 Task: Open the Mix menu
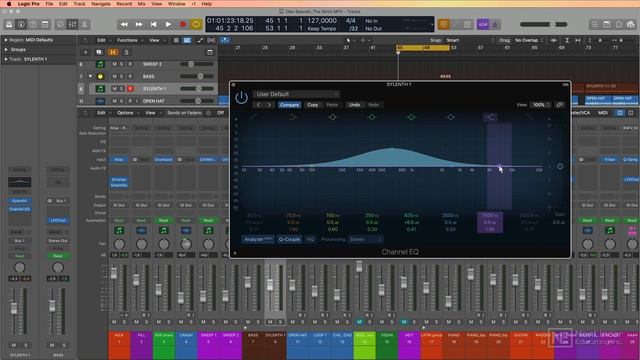[141, 4]
